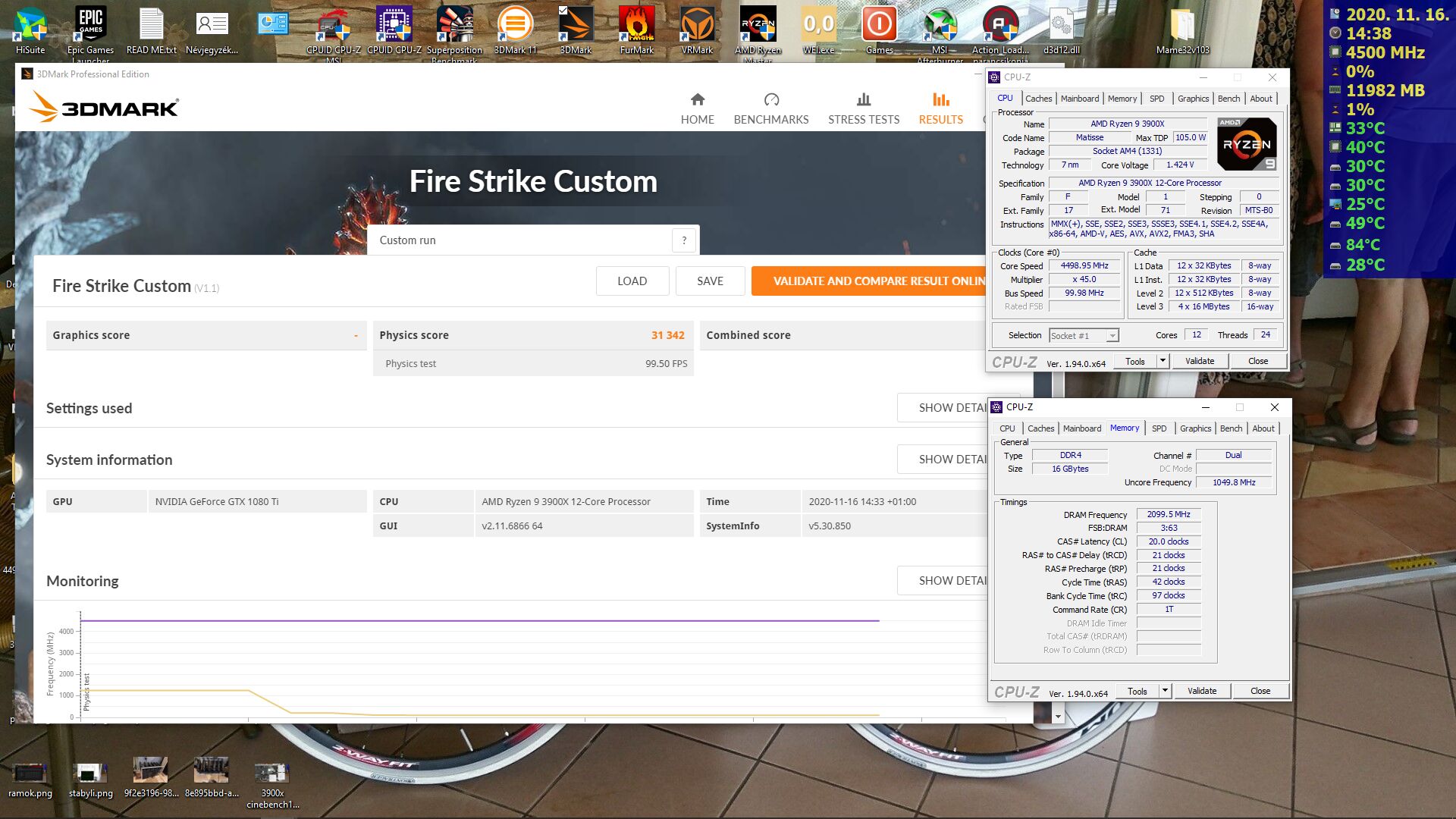1456x819 pixels.
Task: Click the LOAD button
Action: 632,281
